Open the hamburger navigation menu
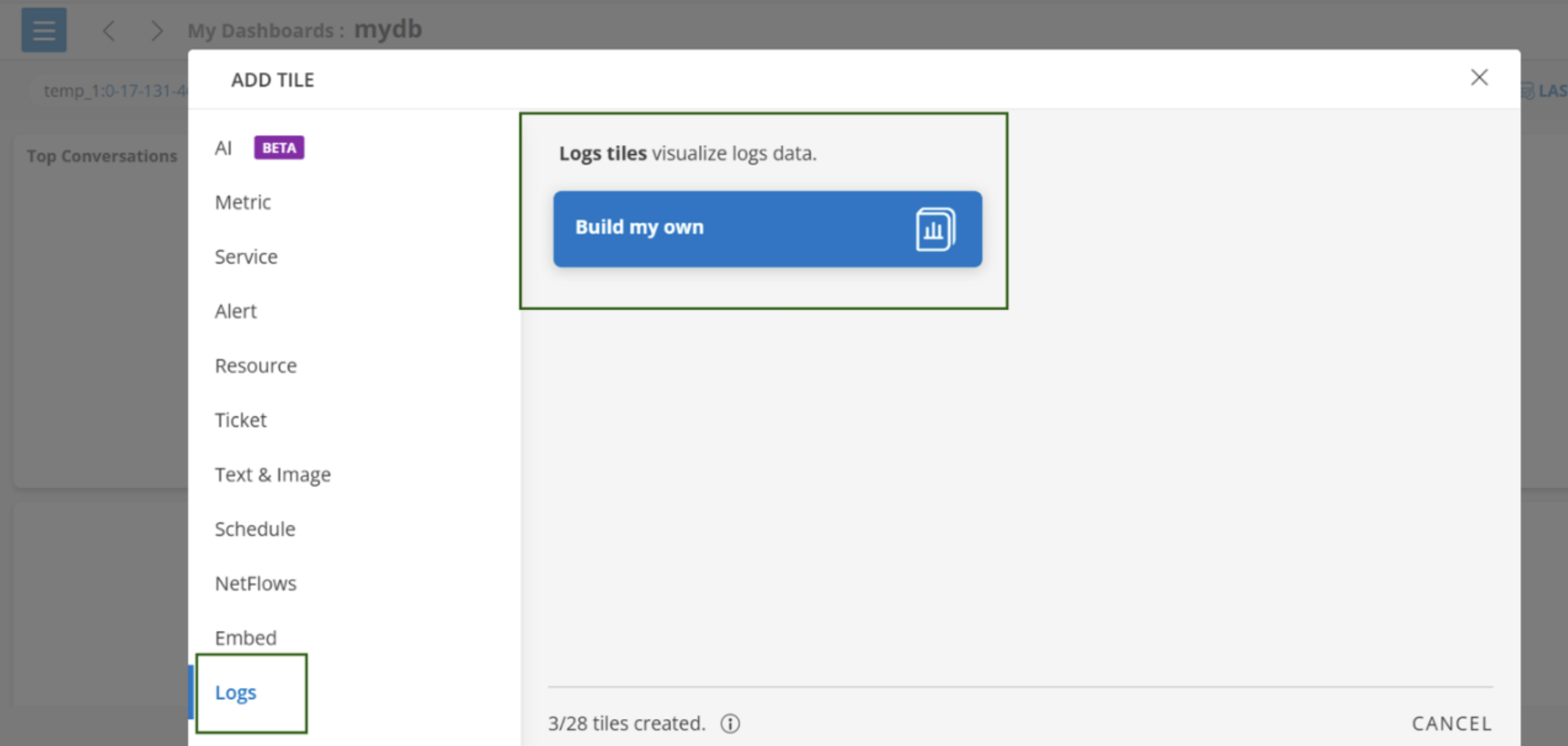 [x=44, y=30]
